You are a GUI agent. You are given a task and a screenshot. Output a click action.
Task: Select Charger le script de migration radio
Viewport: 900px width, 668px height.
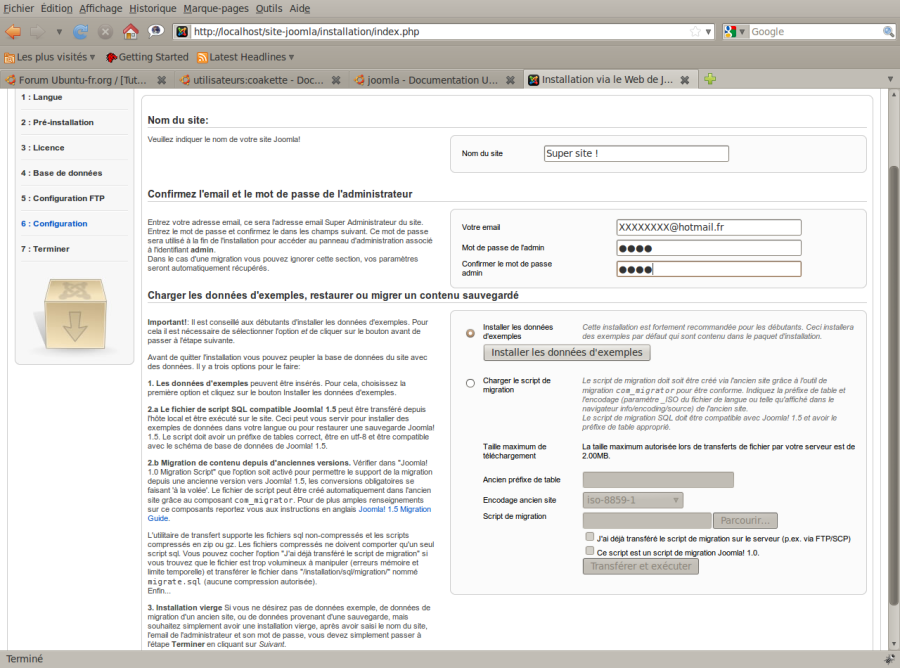[470, 383]
